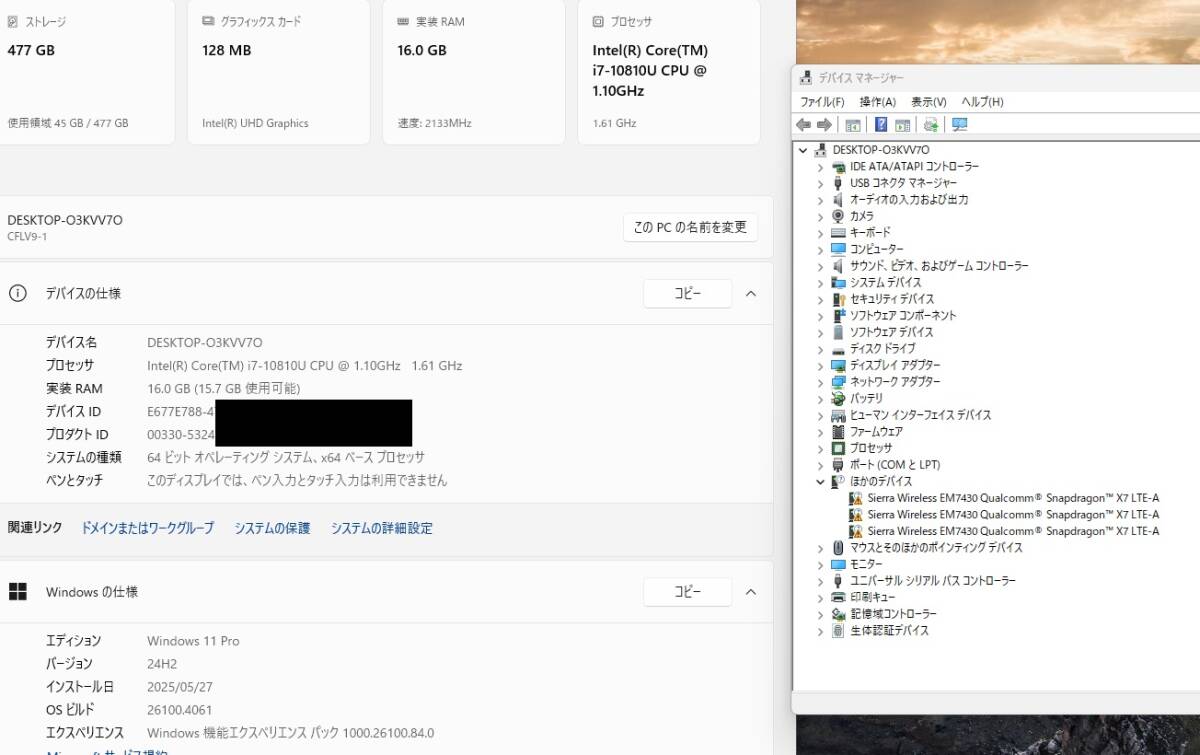
Task: Expand the ディスク ドライブ node
Action: click(821, 349)
